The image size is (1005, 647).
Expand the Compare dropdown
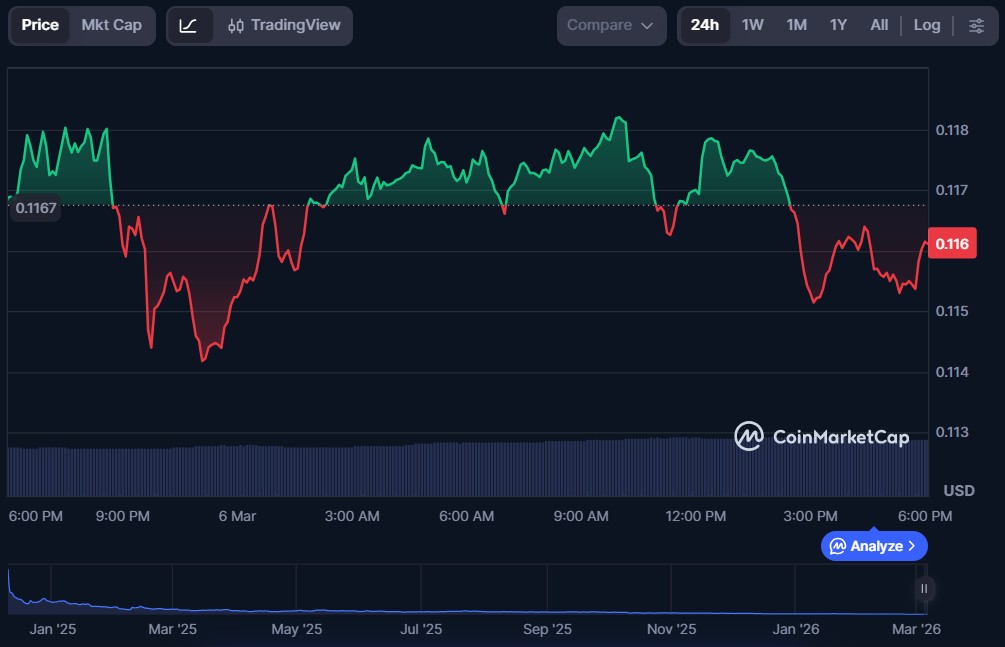click(x=610, y=25)
